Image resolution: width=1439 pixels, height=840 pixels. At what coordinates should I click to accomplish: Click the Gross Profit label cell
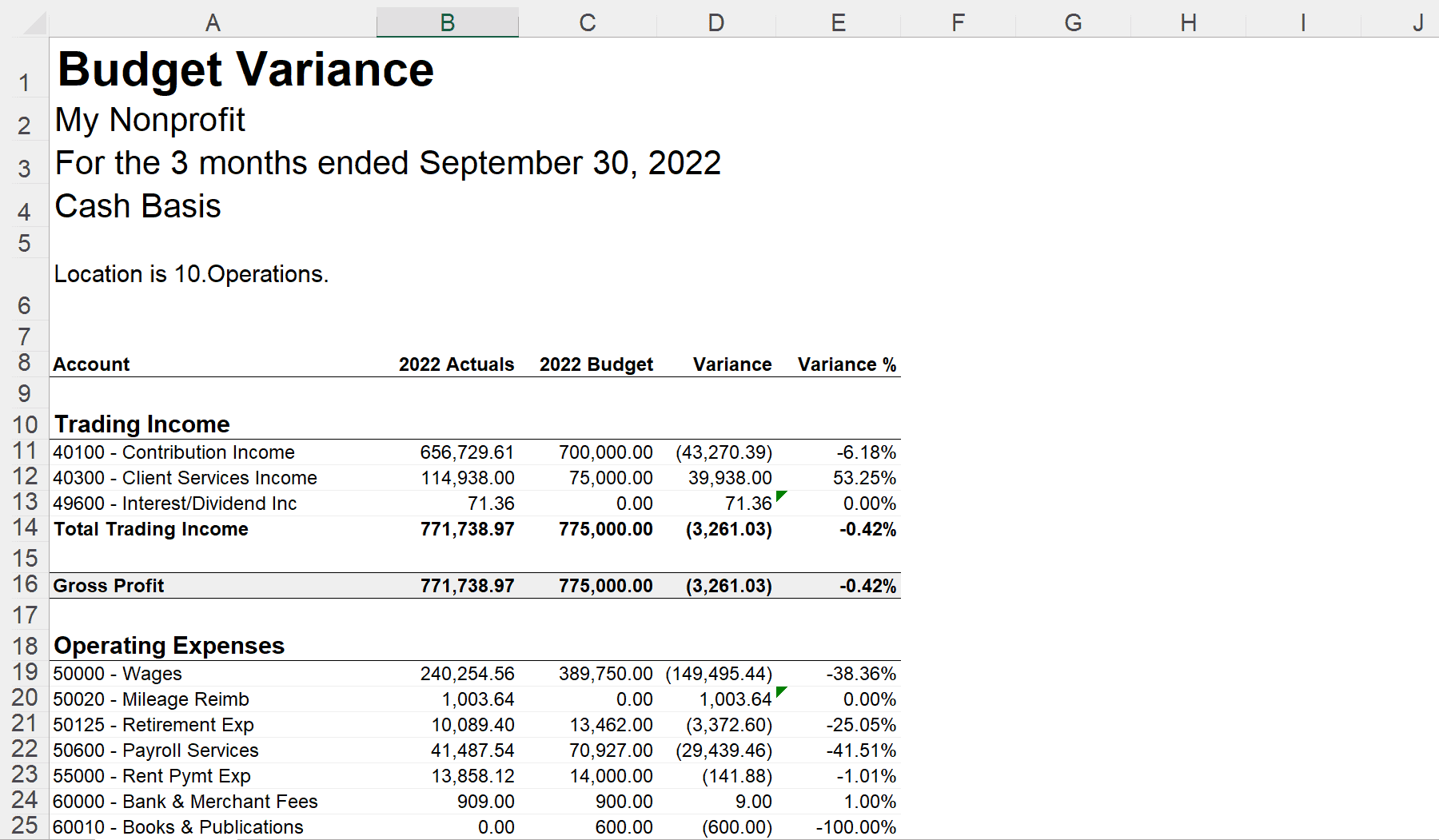[x=108, y=586]
